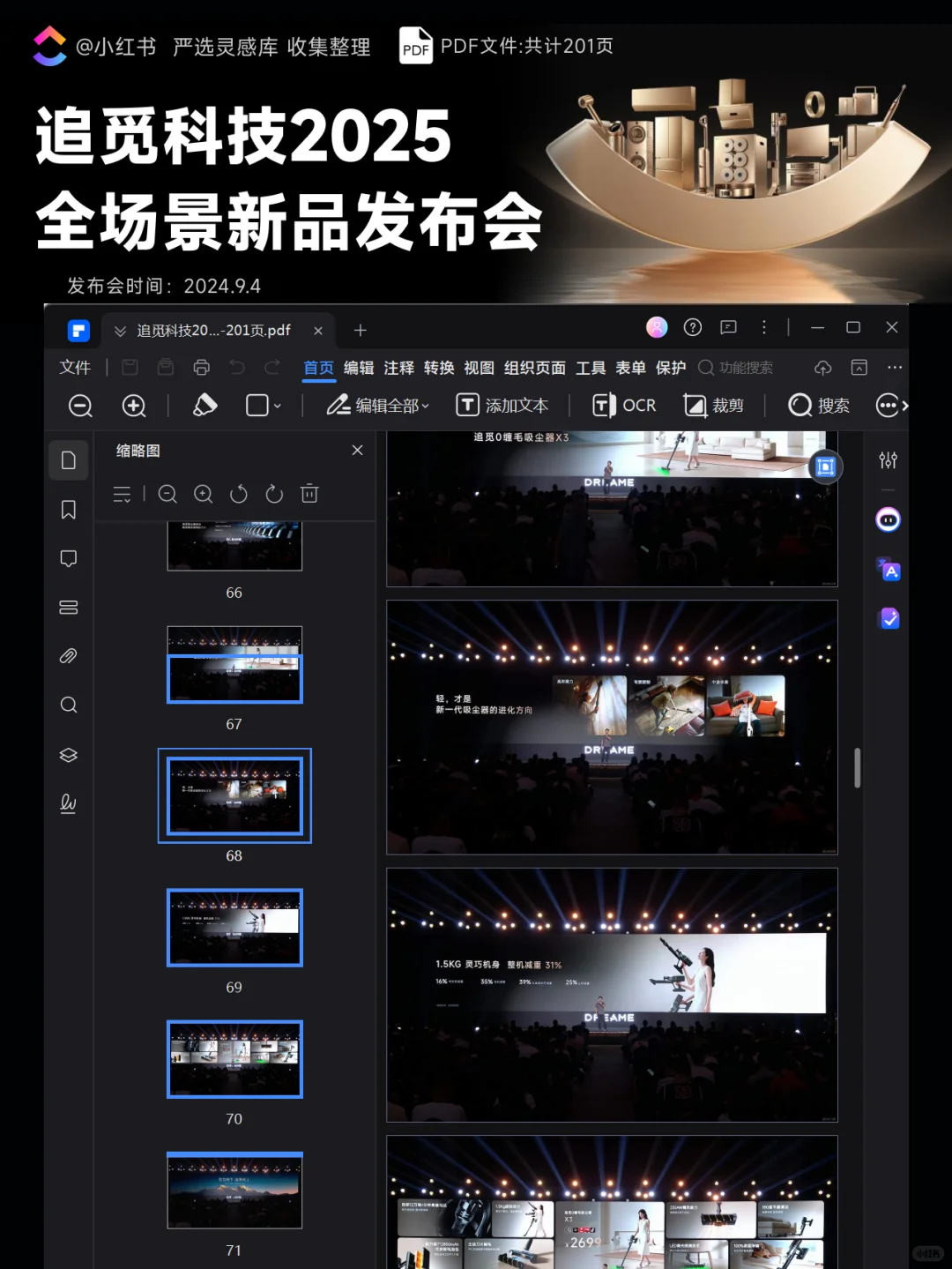The width and height of the screenshot is (952, 1269).
Task: Switch to the 首页 tab
Action: (x=318, y=368)
